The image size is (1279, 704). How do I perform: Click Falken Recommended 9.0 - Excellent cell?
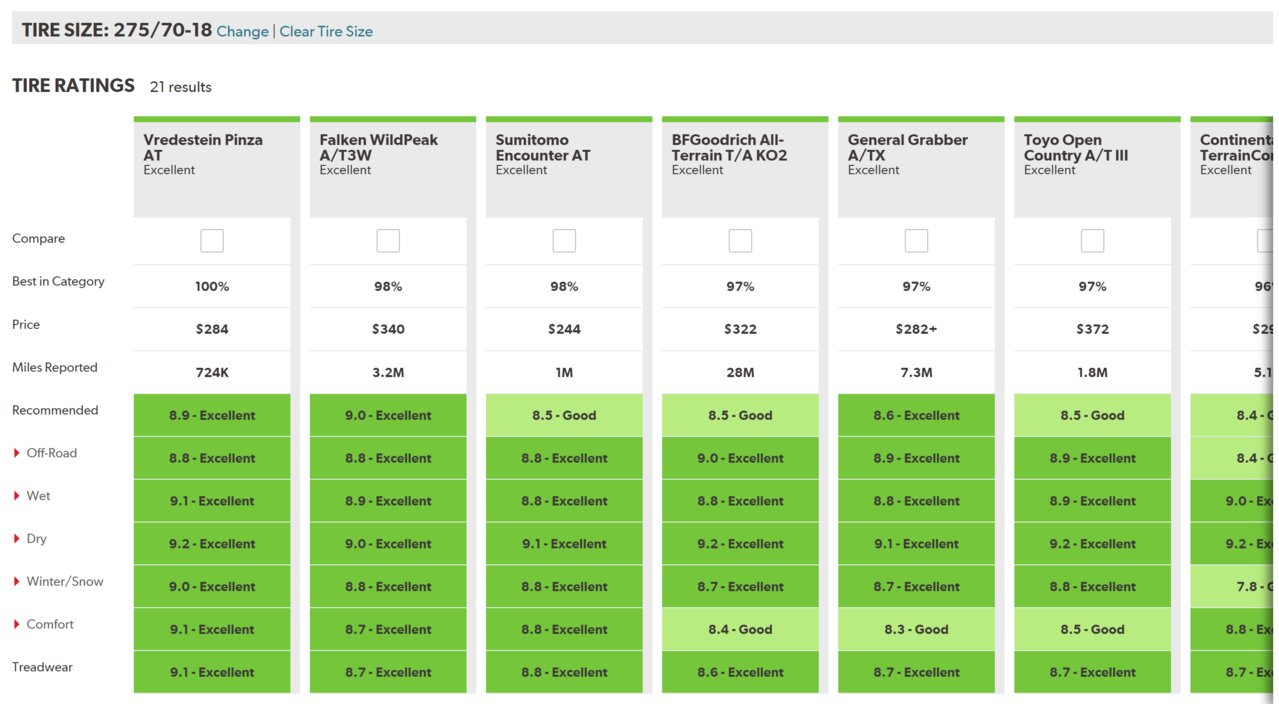388,415
